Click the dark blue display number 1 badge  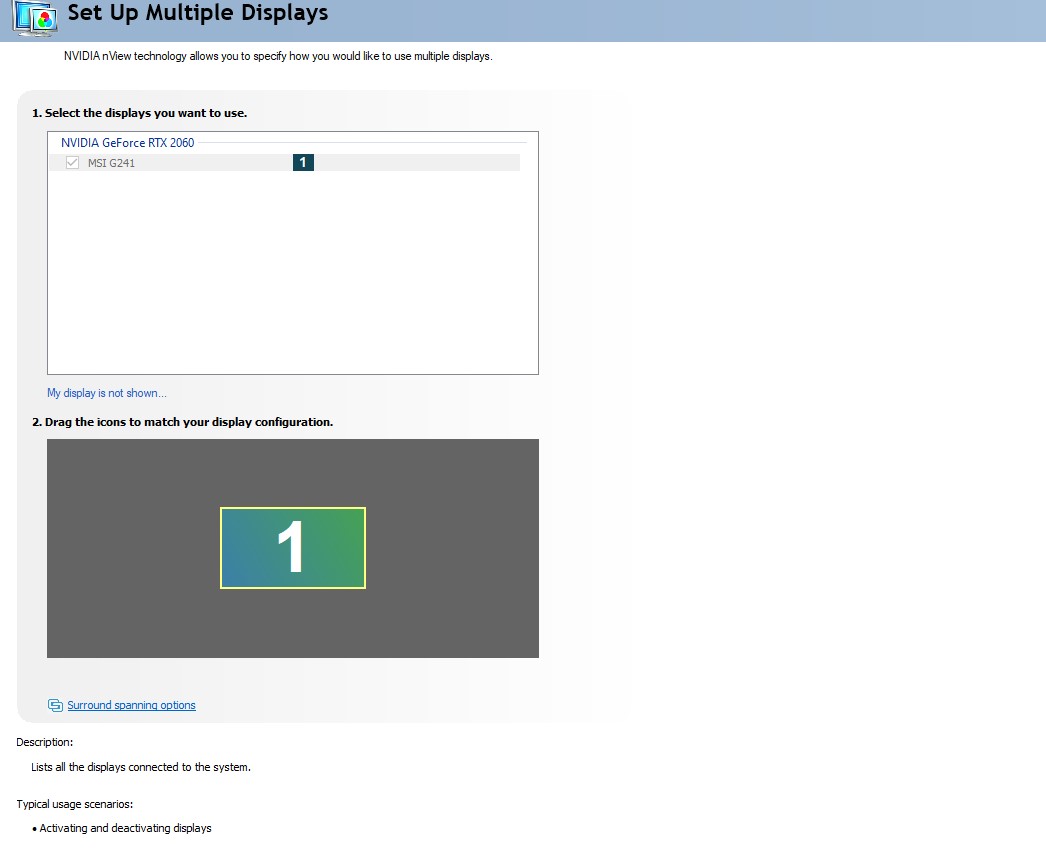pyautogui.click(x=303, y=163)
